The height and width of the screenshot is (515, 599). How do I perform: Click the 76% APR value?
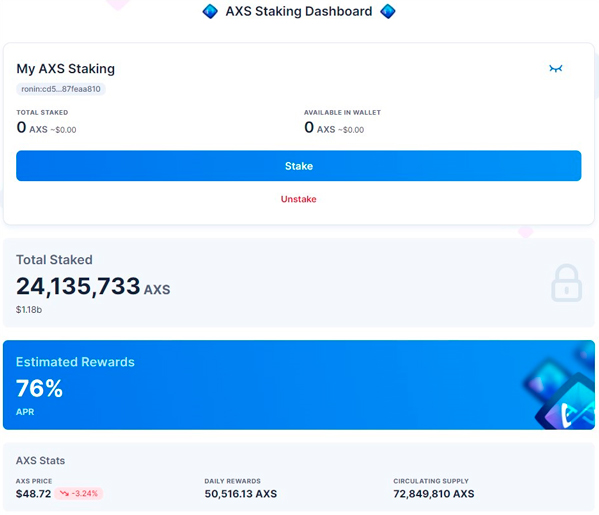pos(39,389)
